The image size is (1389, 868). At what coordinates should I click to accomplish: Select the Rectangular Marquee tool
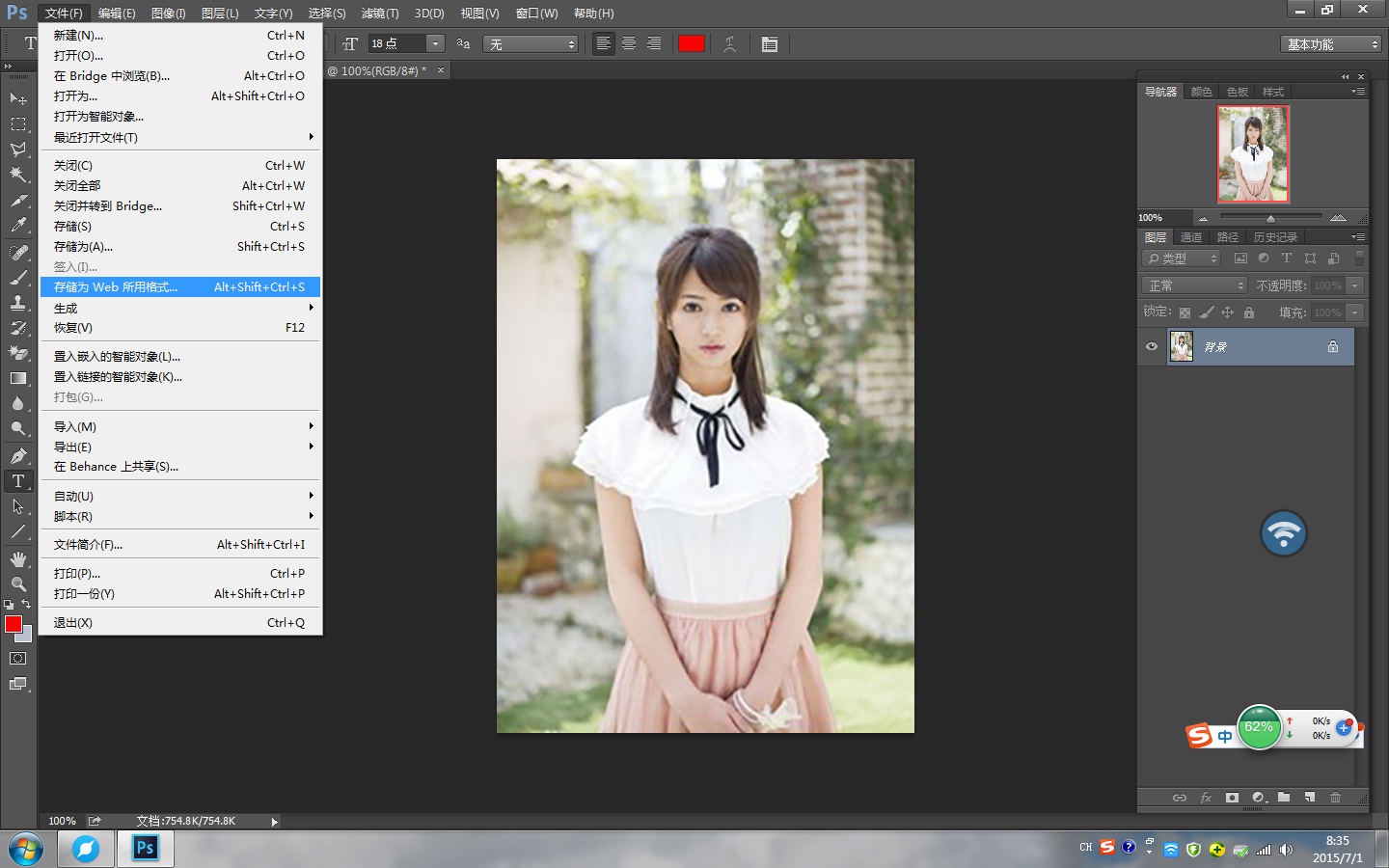(18, 124)
